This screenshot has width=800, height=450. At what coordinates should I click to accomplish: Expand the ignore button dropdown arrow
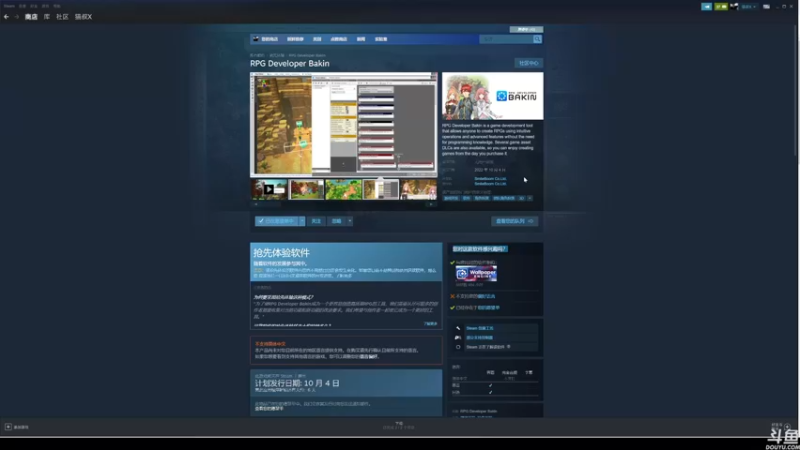[349, 221]
